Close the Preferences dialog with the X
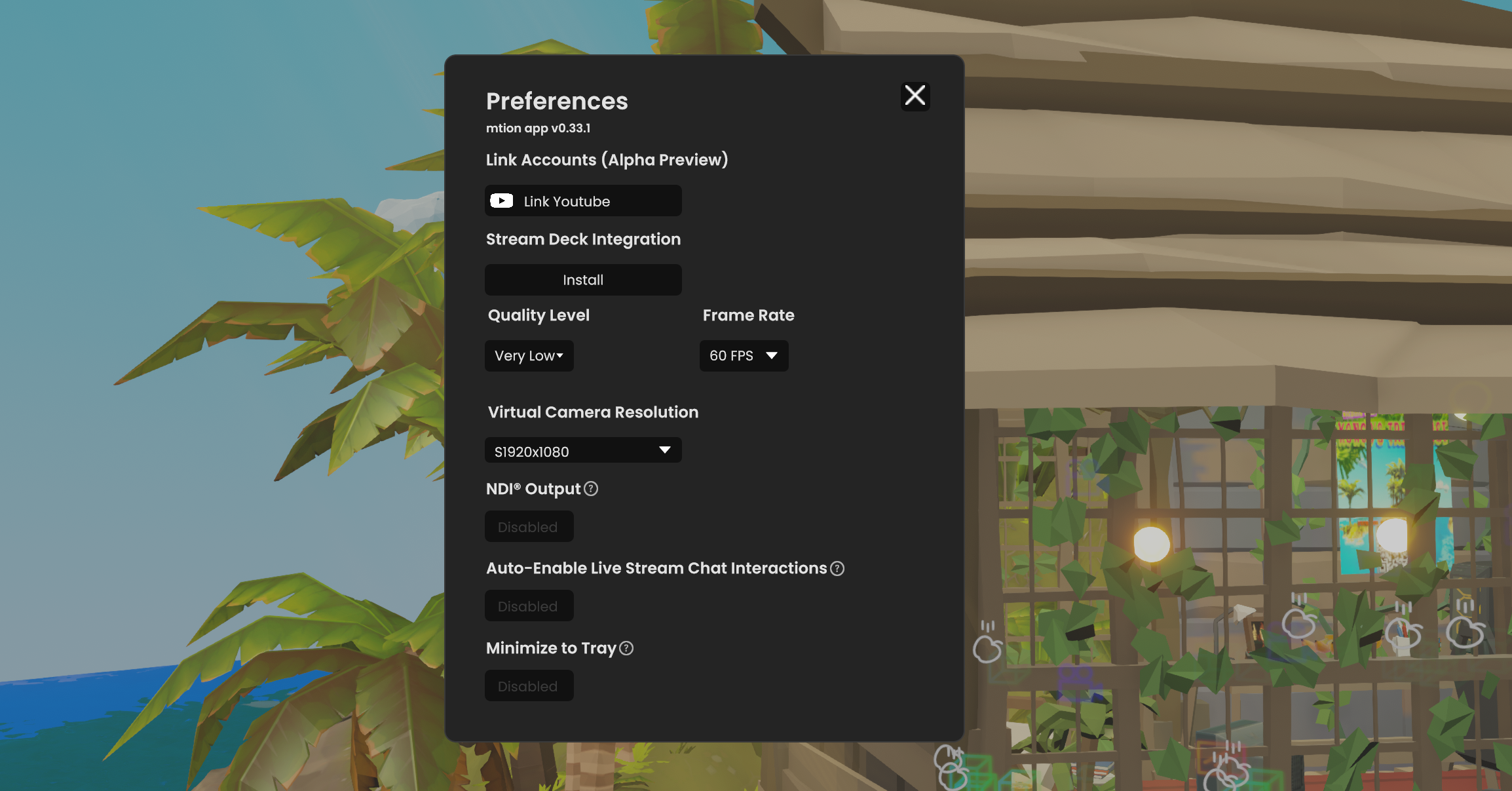The width and height of the screenshot is (1512, 791). [x=915, y=96]
